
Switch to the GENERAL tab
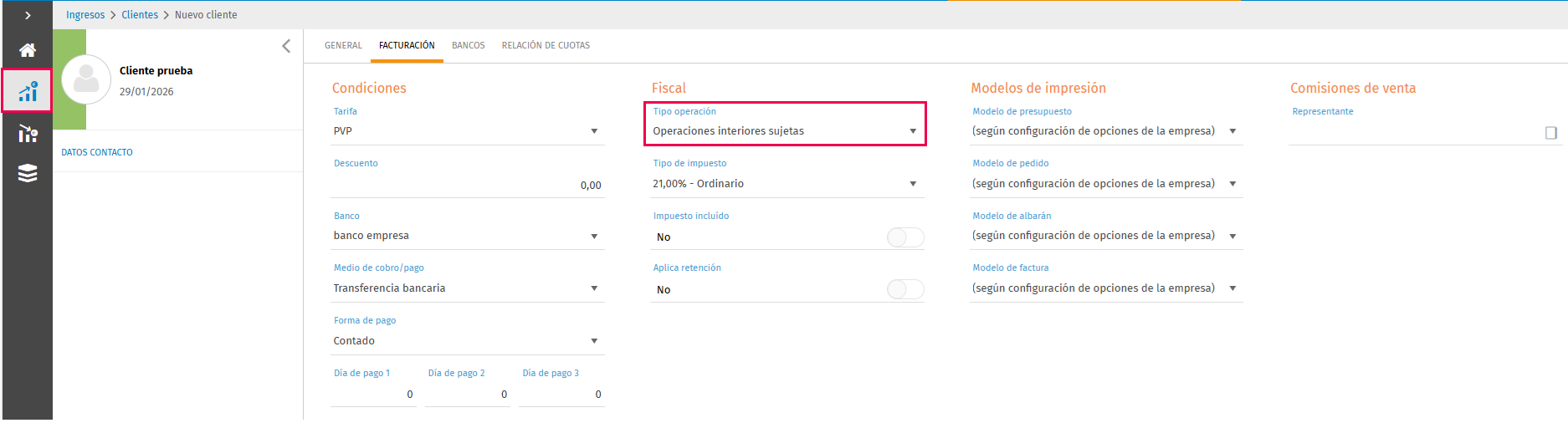[x=343, y=45]
